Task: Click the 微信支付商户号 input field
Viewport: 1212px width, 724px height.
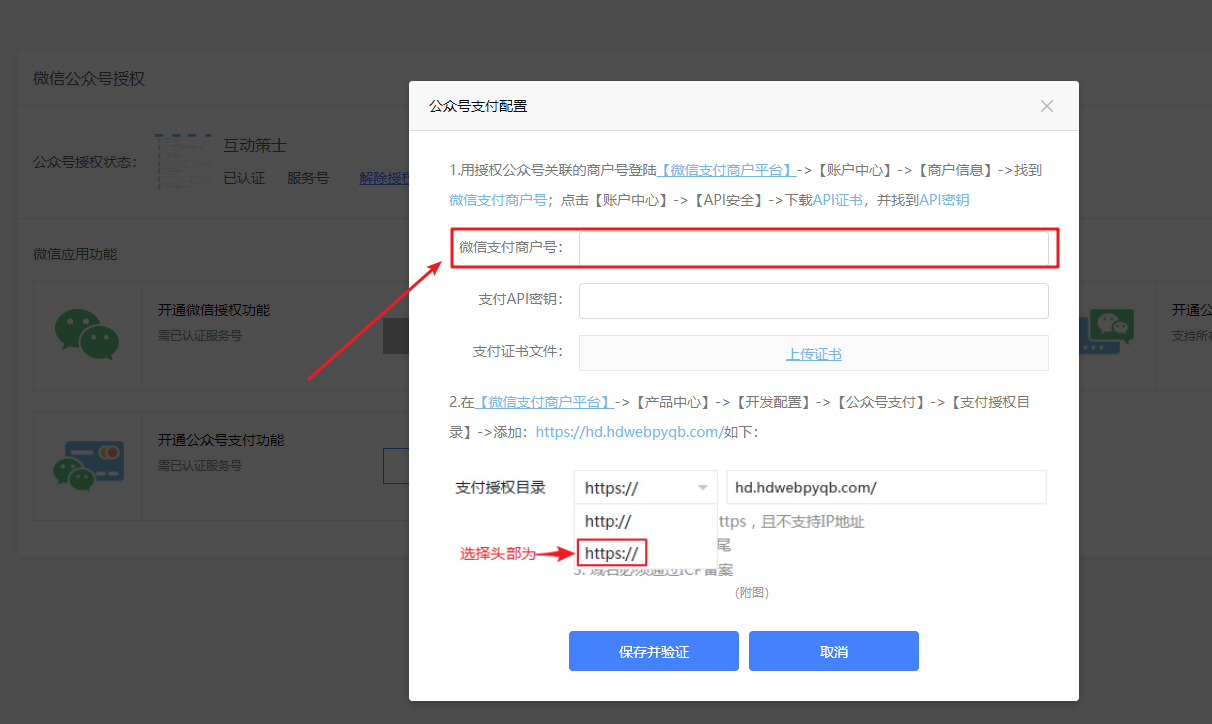Action: click(814, 248)
